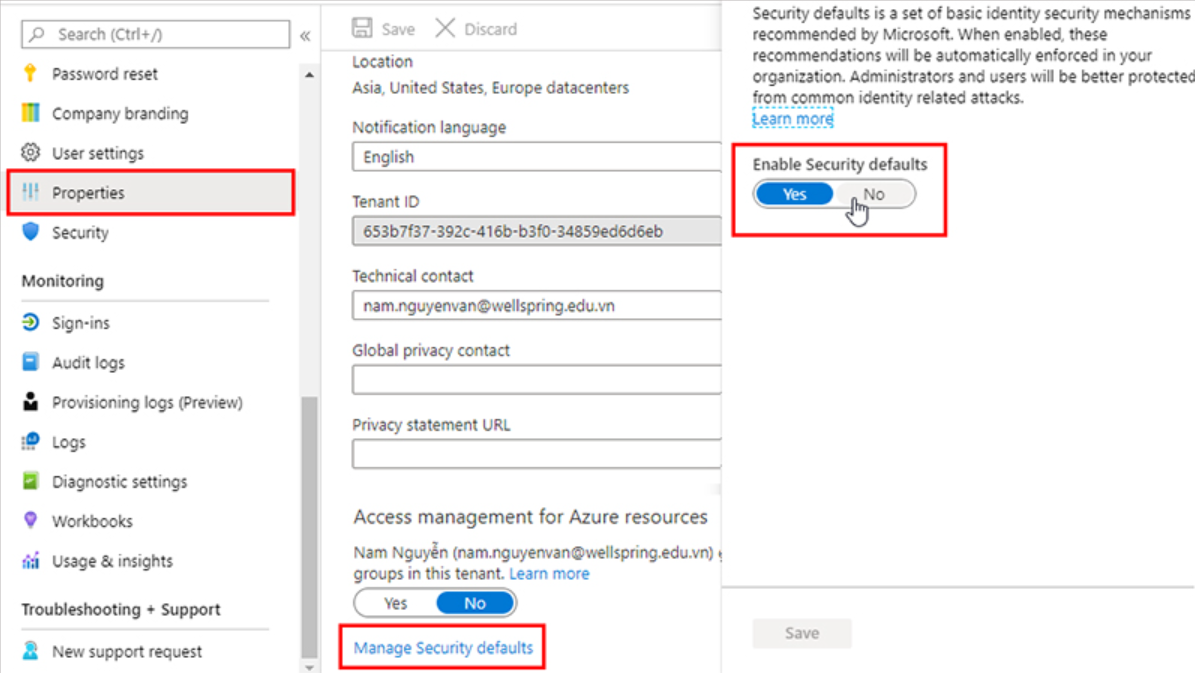Click the New support request icon

click(30, 651)
